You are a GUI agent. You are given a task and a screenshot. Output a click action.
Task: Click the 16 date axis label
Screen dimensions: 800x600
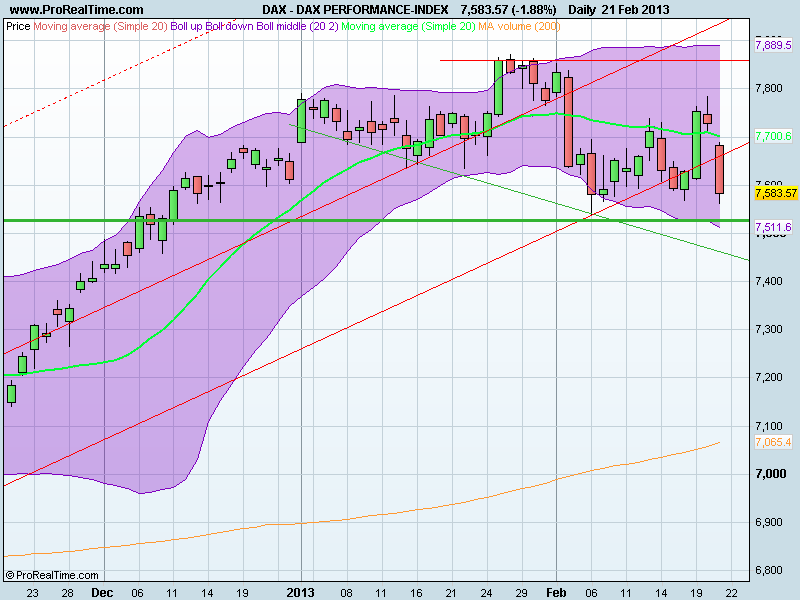click(416, 593)
